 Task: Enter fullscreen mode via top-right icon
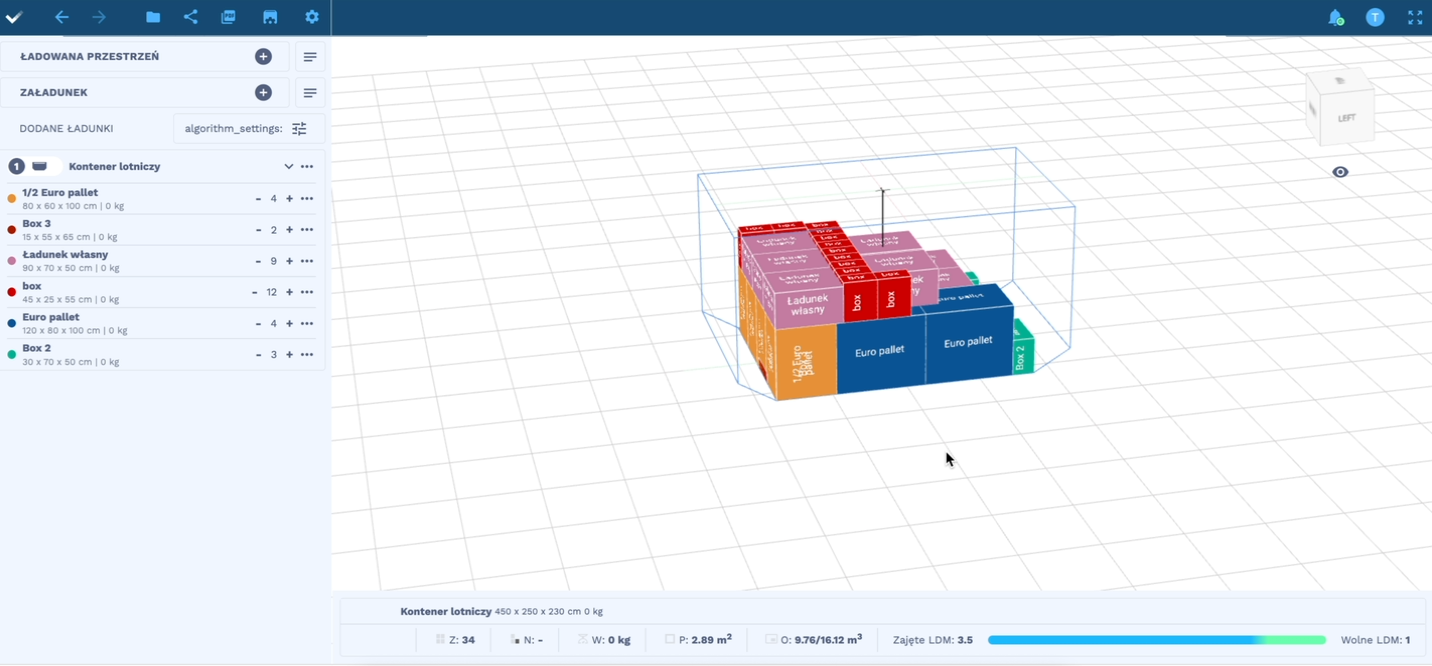click(1415, 17)
